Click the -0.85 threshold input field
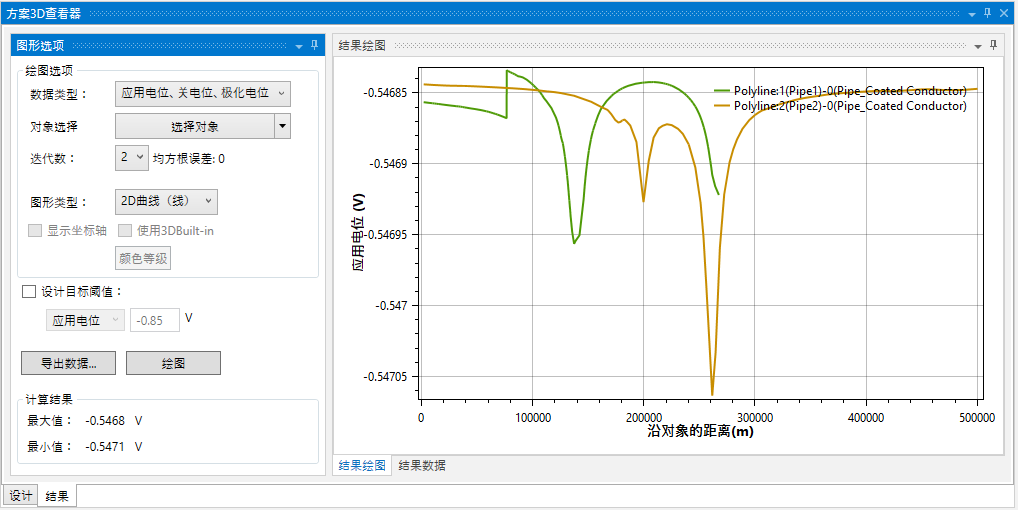The image size is (1018, 510). [x=155, y=320]
